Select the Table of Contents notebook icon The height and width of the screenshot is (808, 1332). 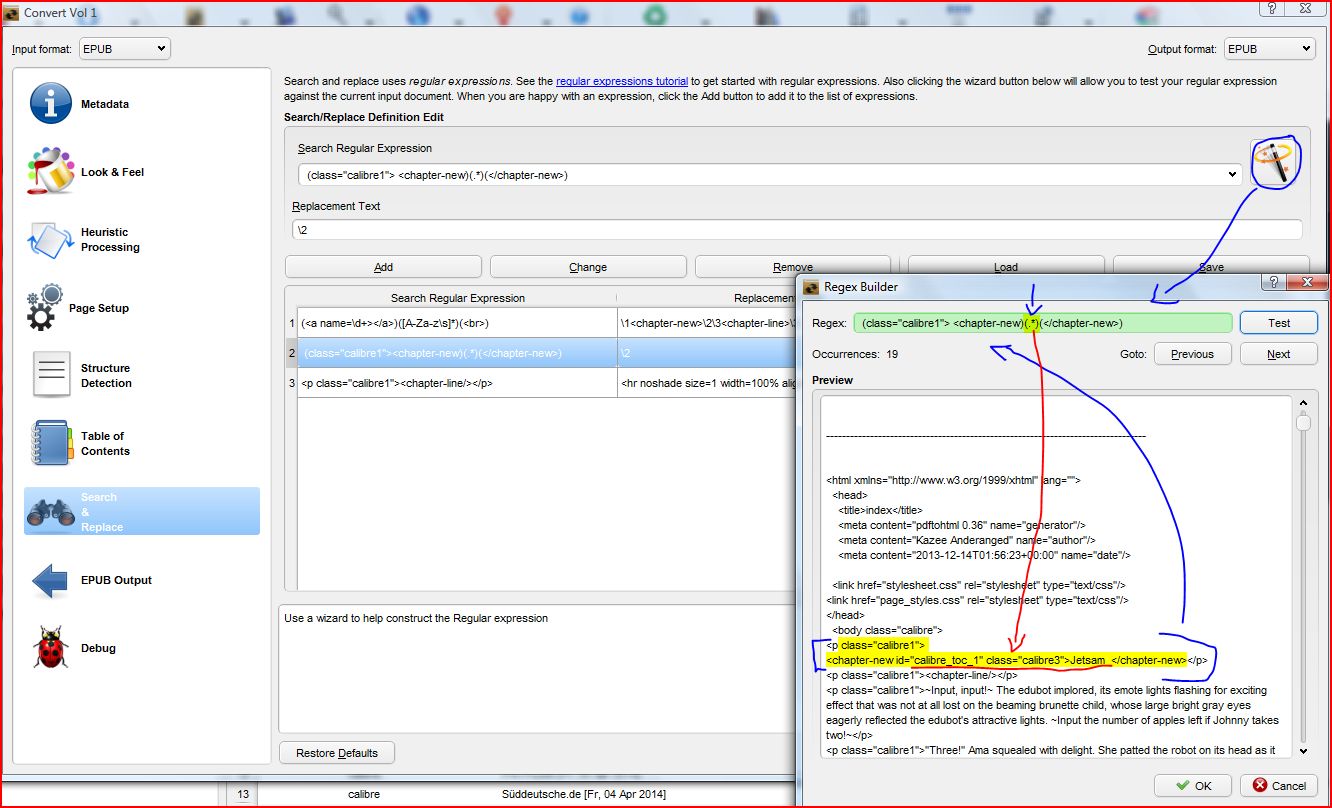tap(50, 443)
